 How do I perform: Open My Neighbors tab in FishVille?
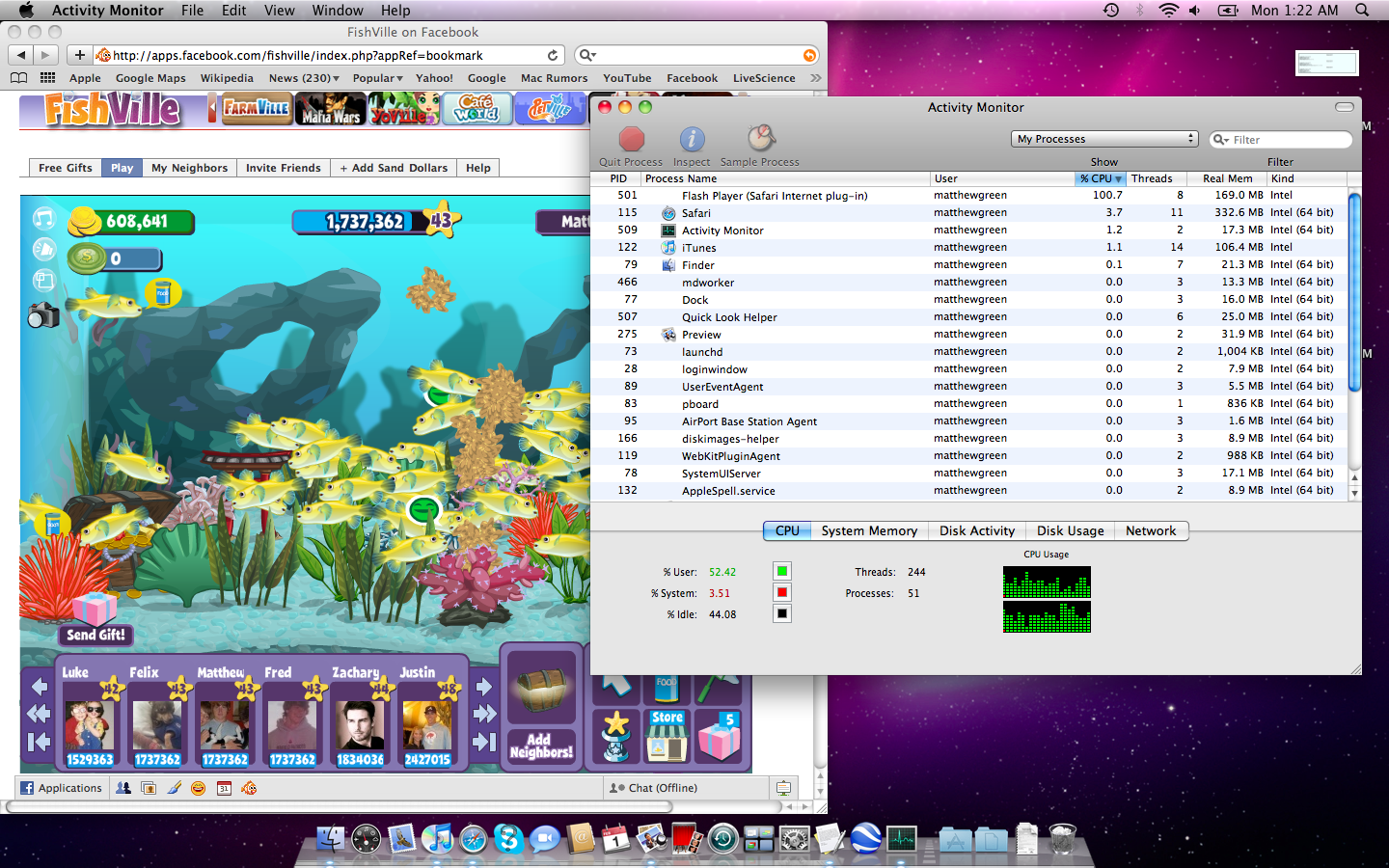[x=190, y=168]
